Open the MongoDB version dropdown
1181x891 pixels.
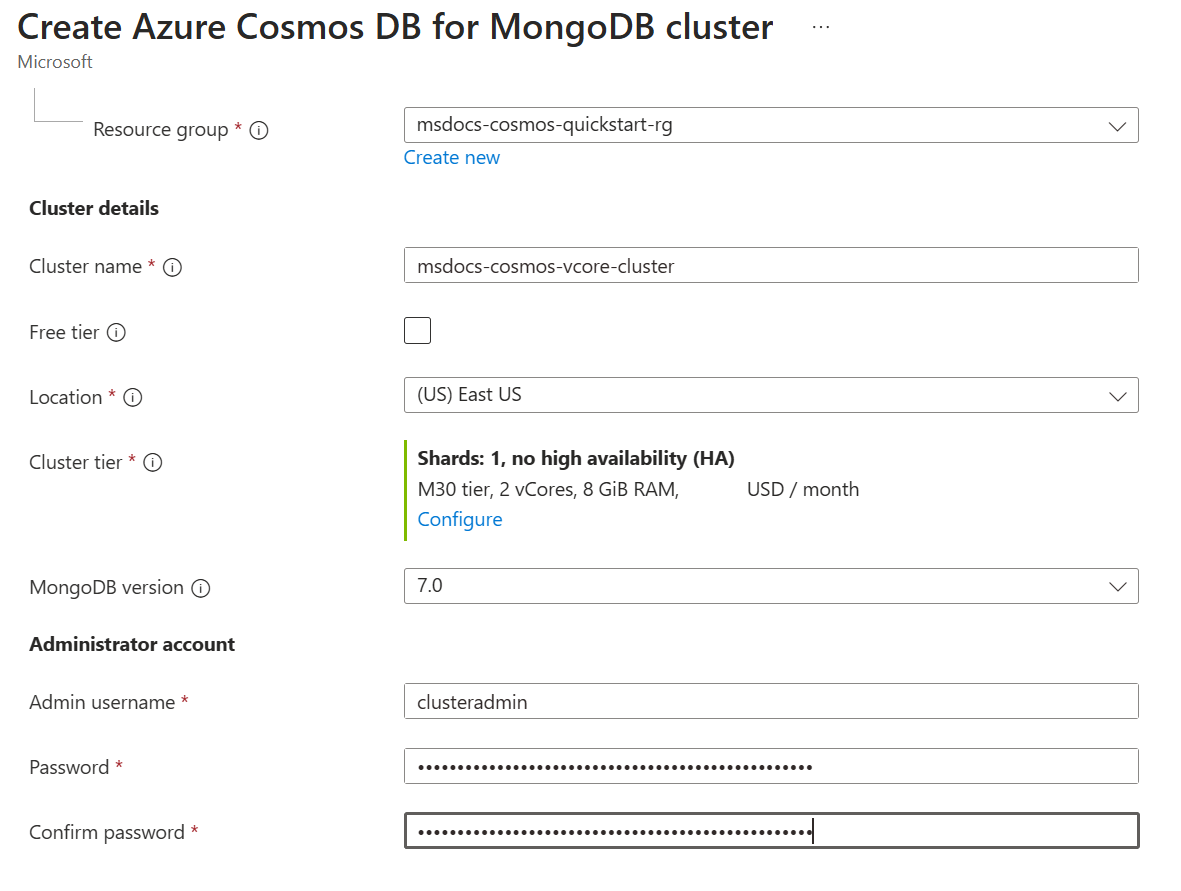point(770,586)
